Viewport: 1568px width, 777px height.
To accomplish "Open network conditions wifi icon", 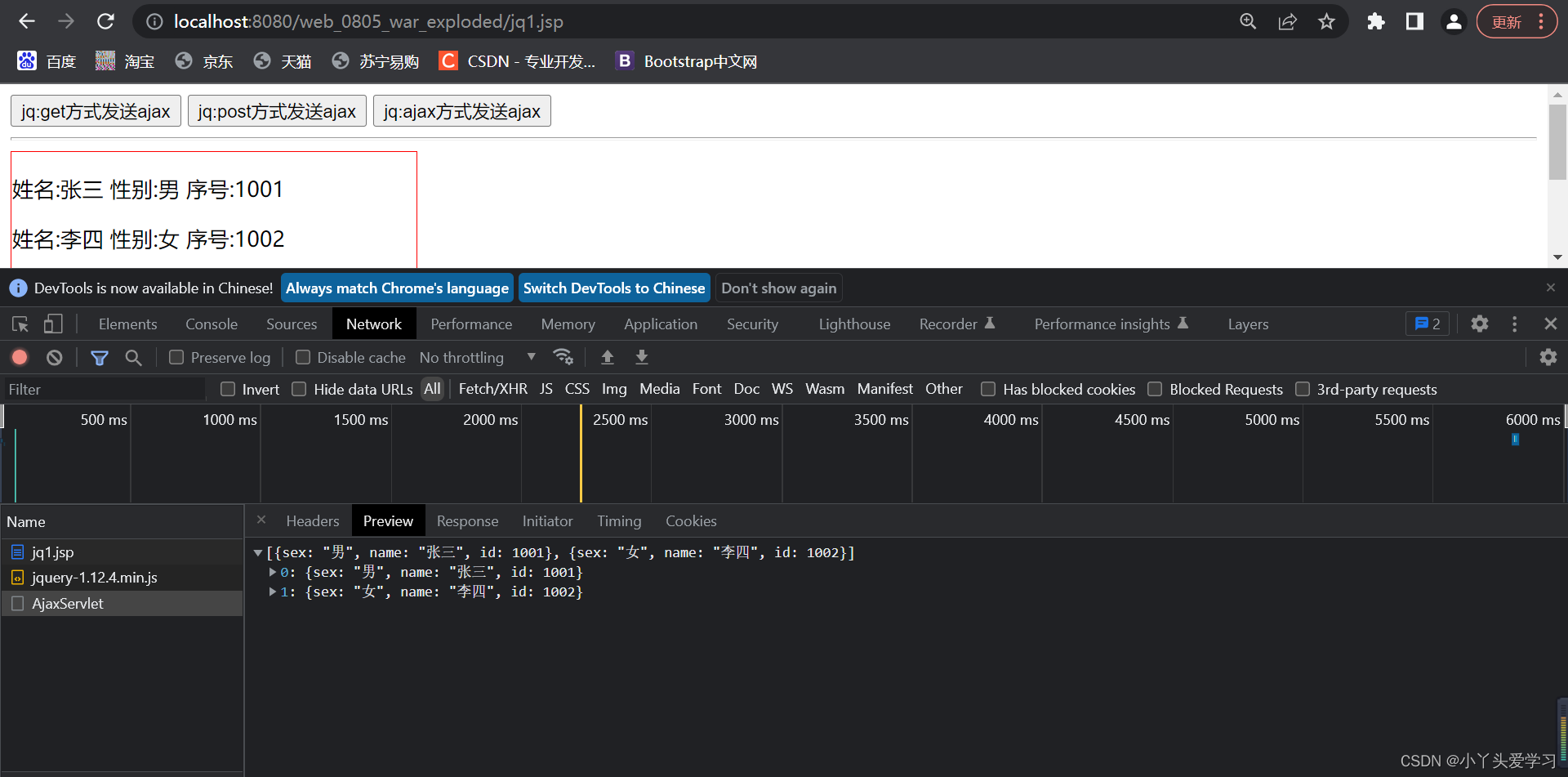I will (563, 357).
